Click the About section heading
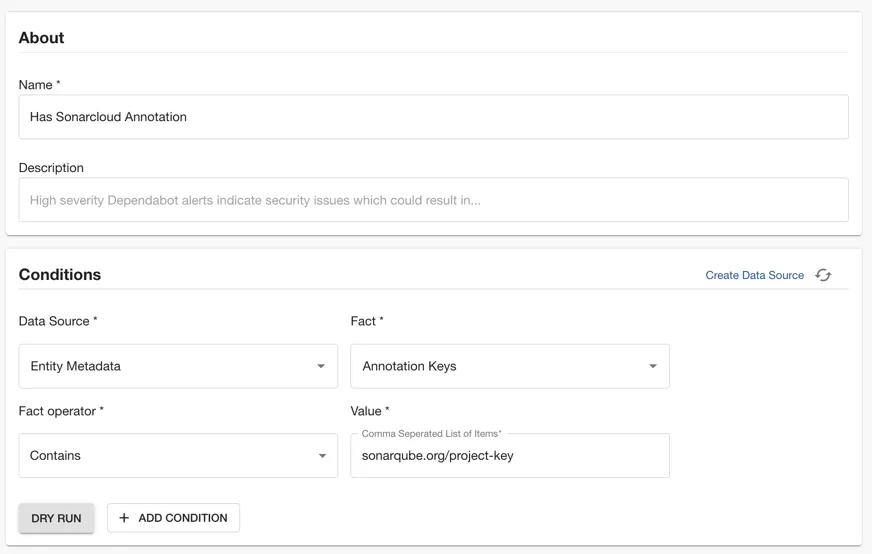Screen dimensions: 872x554 pos(41,38)
